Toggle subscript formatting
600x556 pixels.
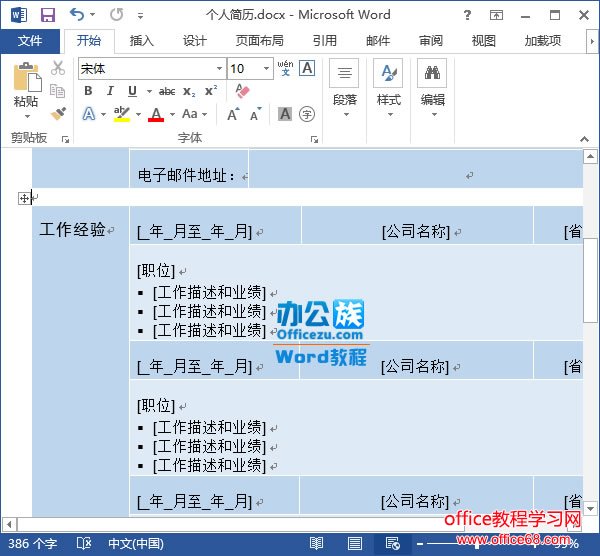tap(189, 91)
